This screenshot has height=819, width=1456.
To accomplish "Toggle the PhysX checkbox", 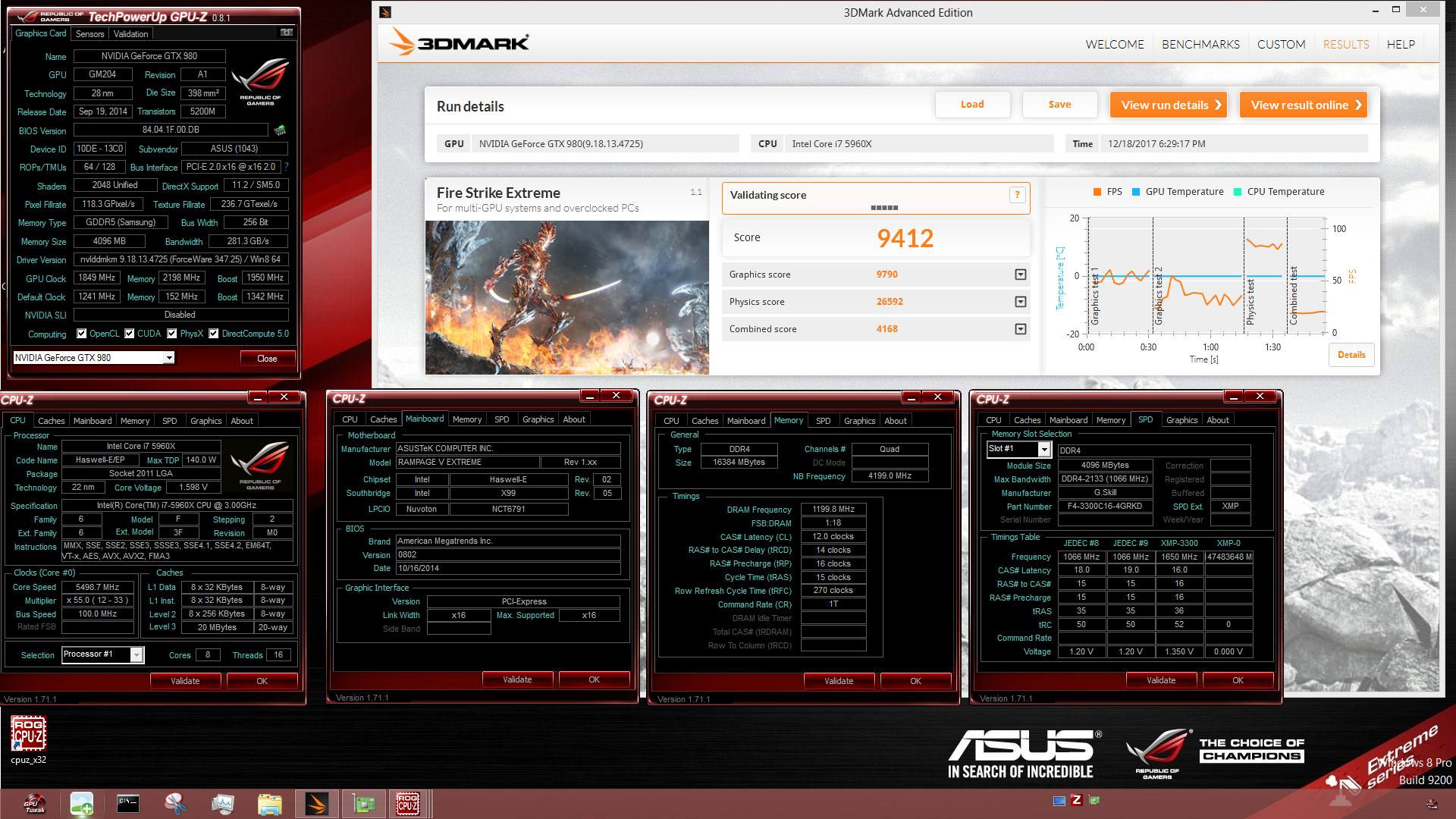I will tap(172, 334).
